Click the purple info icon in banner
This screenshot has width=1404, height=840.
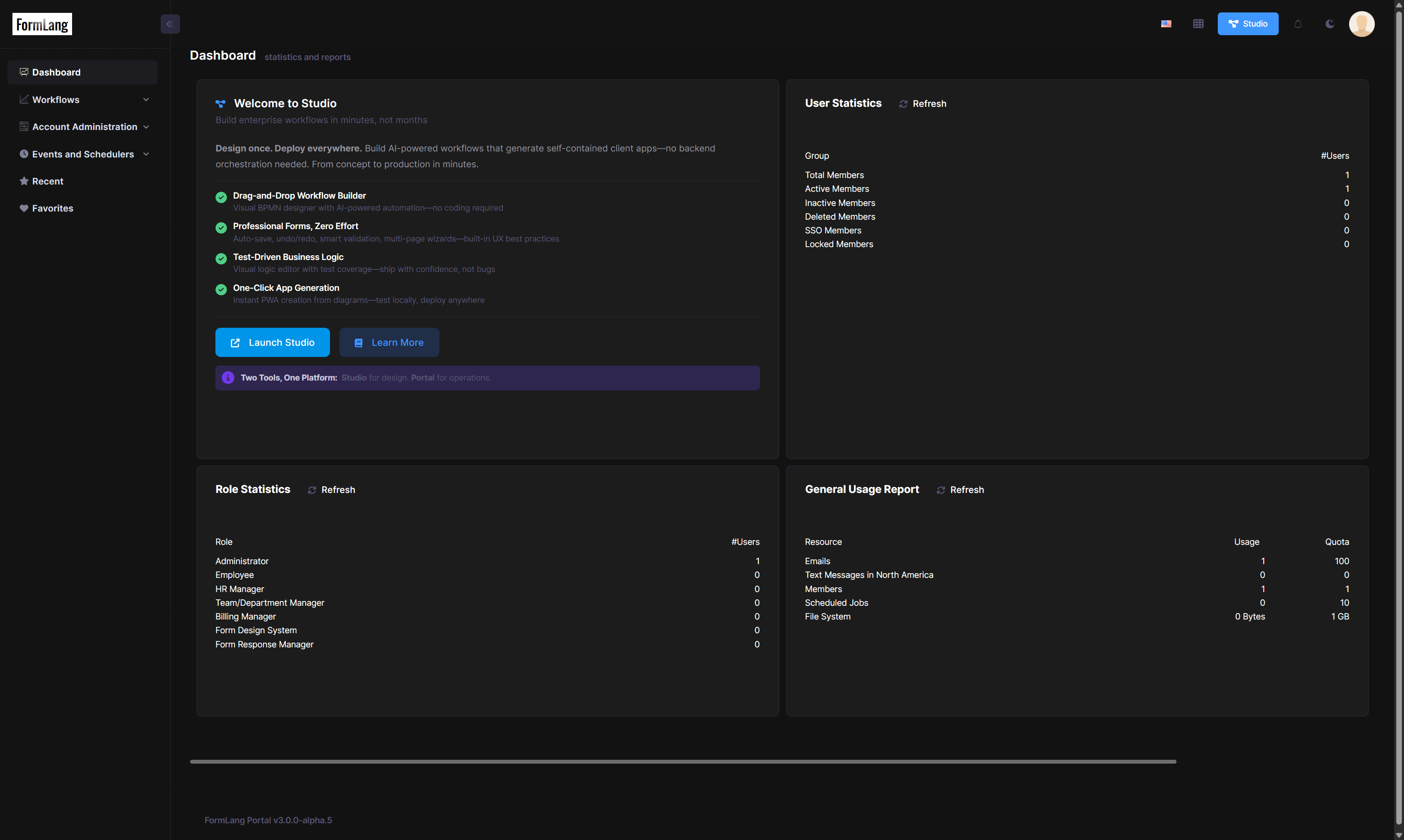pyautogui.click(x=228, y=378)
